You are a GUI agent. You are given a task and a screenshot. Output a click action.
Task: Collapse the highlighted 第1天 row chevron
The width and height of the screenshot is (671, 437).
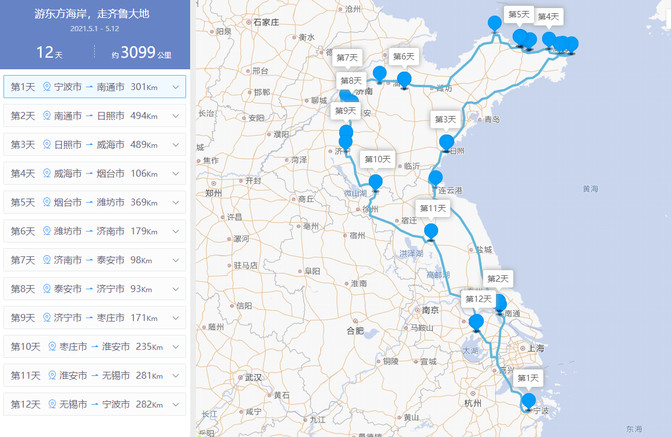point(176,87)
